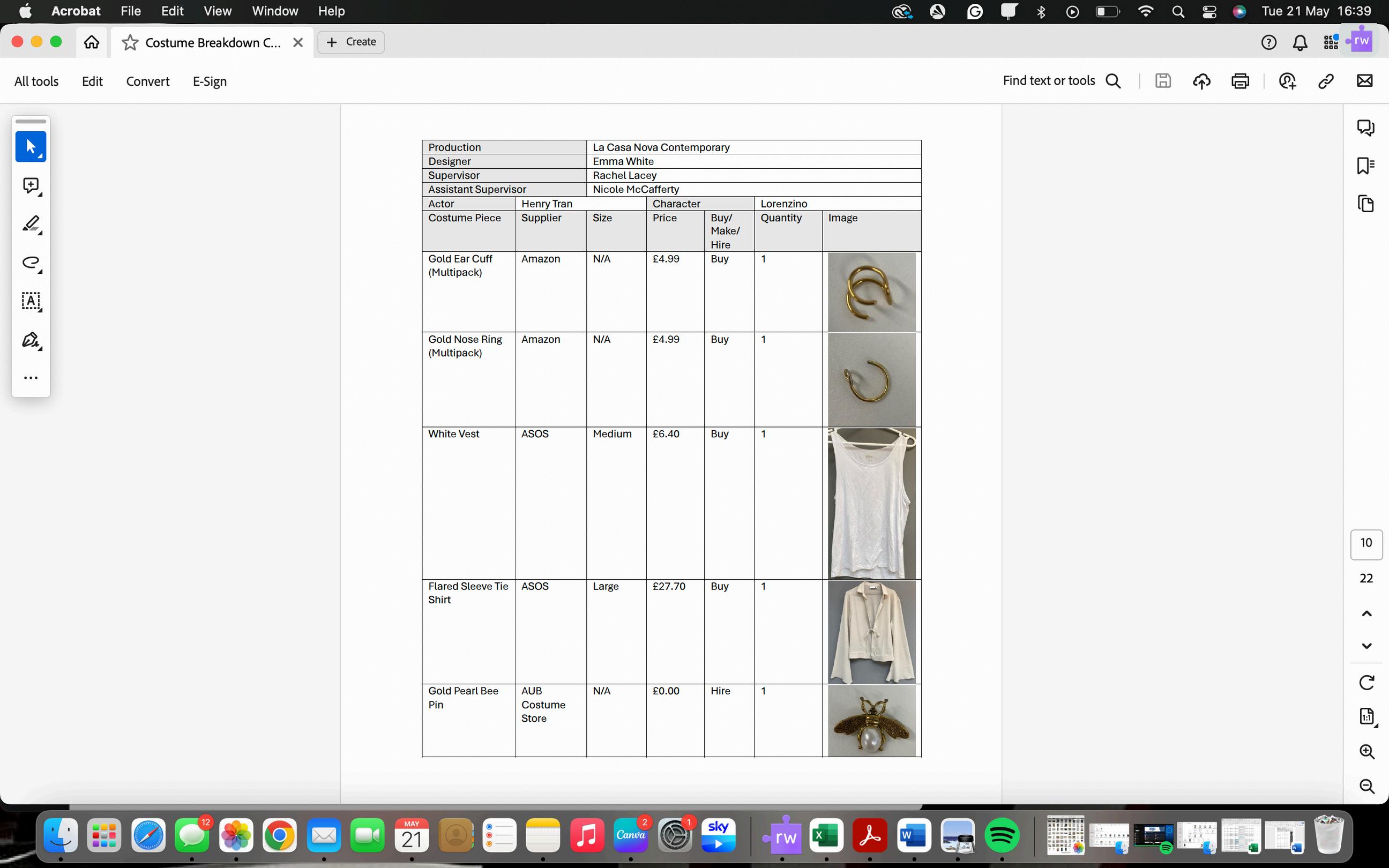The height and width of the screenshot is (868, 1389).
Task: Select the arrow selection tool
Action: pos(31,146)
